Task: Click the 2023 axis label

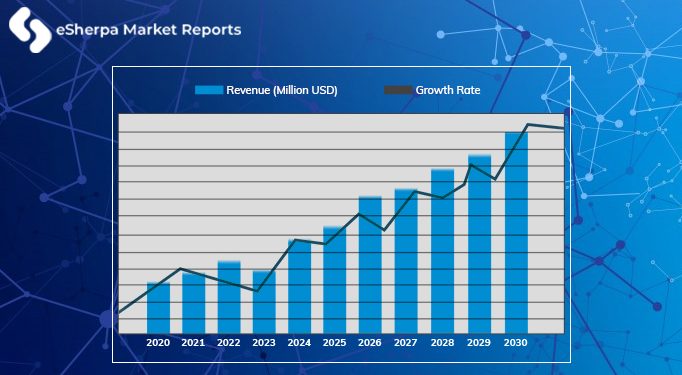Action: pyautogui.click(x=264, y=343)
